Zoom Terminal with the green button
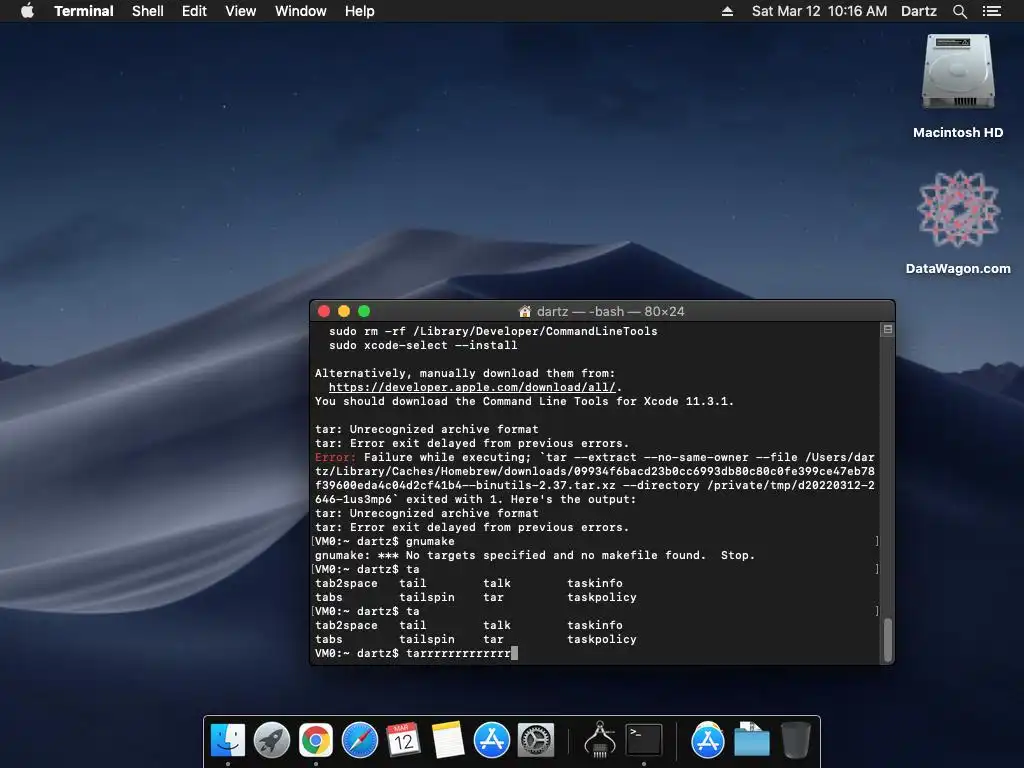Image resolution: width=1024 pixels, height=768 pixels. coord(364,312)
